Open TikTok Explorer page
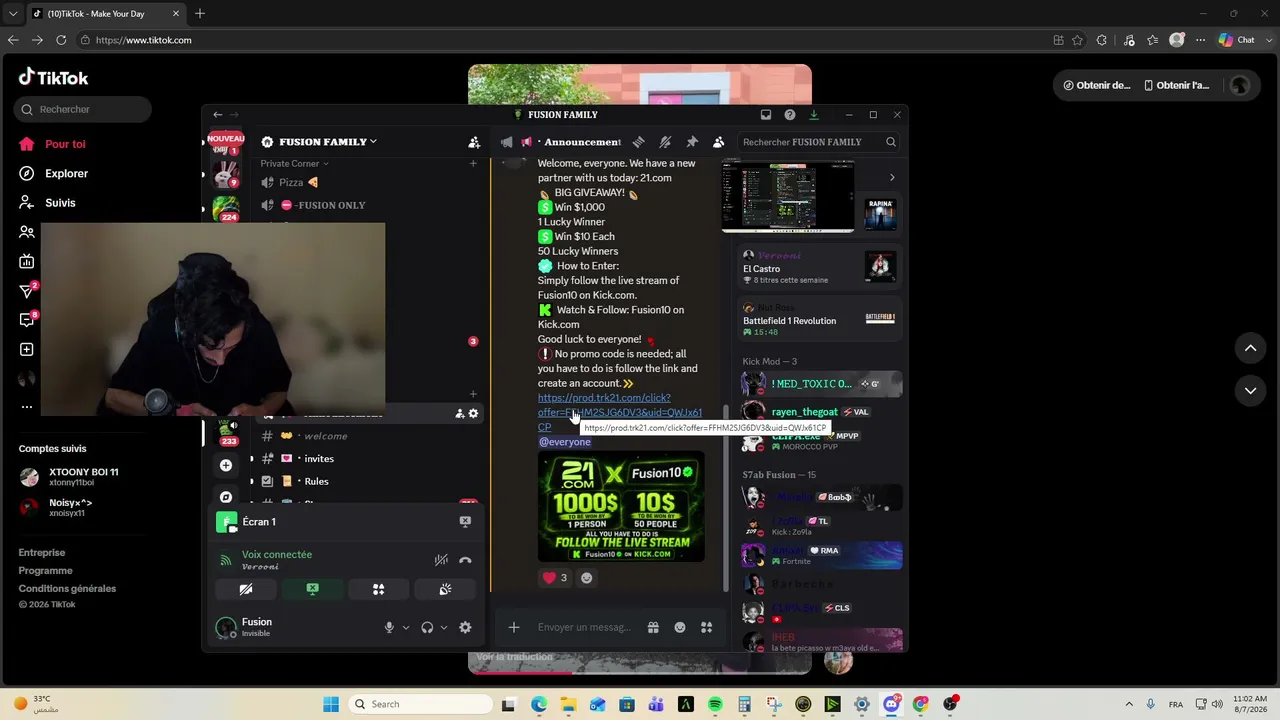1280x720 pixels. click(54, 173)
